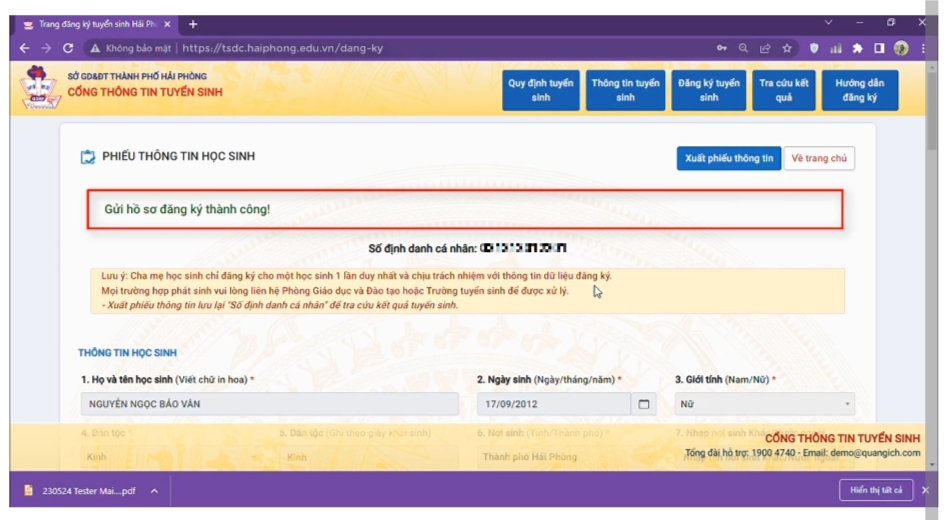Viewport: 952px width, 520px height.
Task: Bookmark this page with the star icon
Action: pos(787,48)
